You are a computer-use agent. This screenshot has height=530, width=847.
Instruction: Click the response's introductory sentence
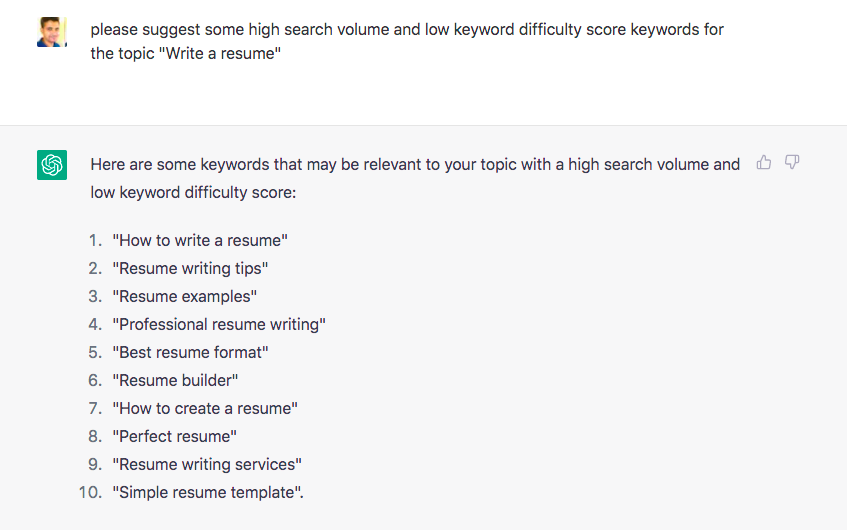point(414,177)
